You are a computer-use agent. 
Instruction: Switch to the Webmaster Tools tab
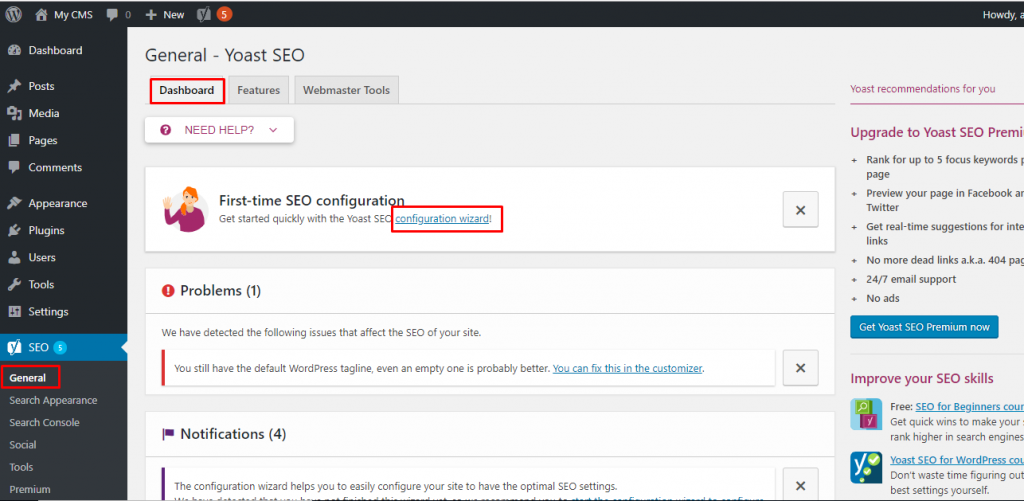tap(346, 90)
